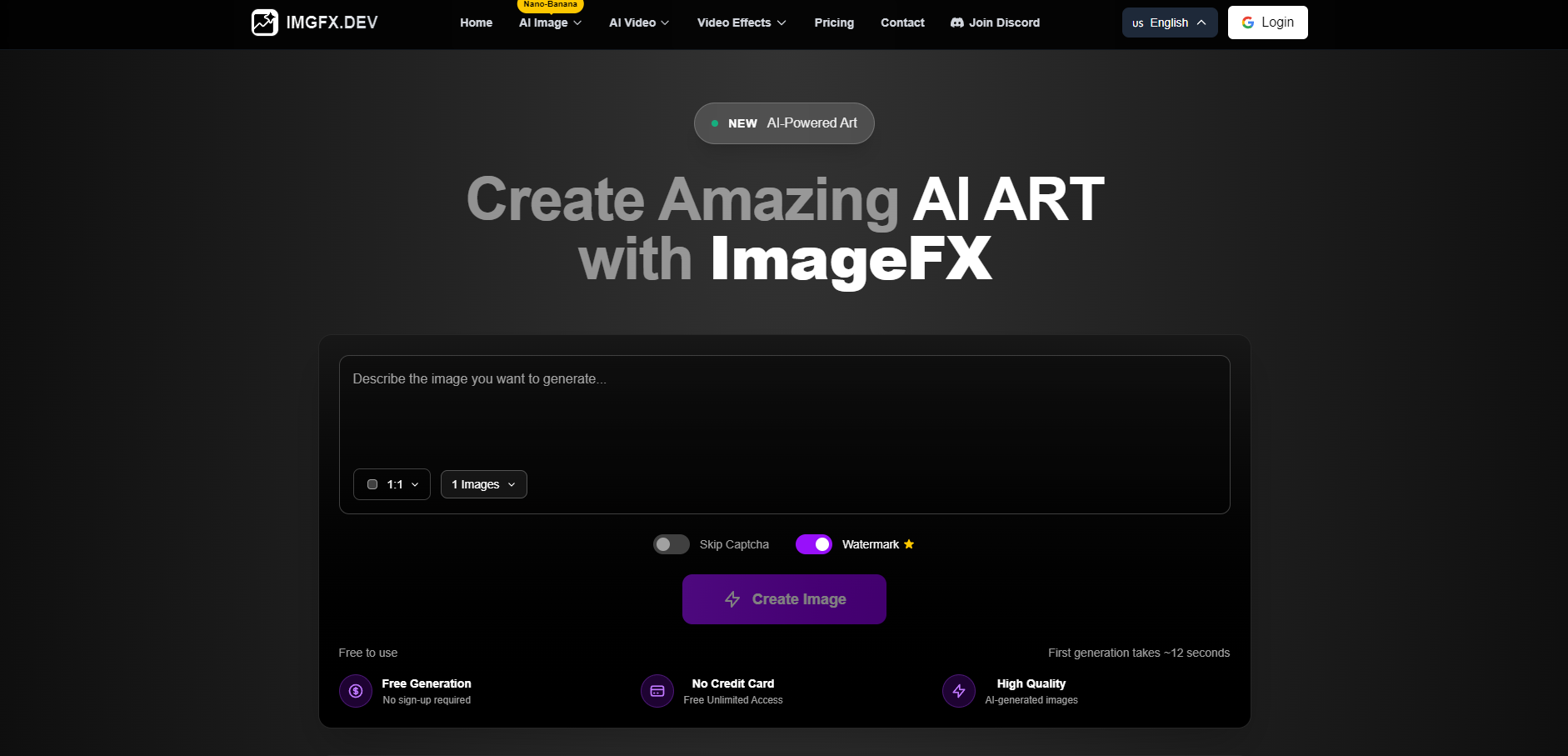Click the IMGFX.DEV logo icon
This screenshot has width=1568, height=756.
pyautogui.click(x=264, y=22)
